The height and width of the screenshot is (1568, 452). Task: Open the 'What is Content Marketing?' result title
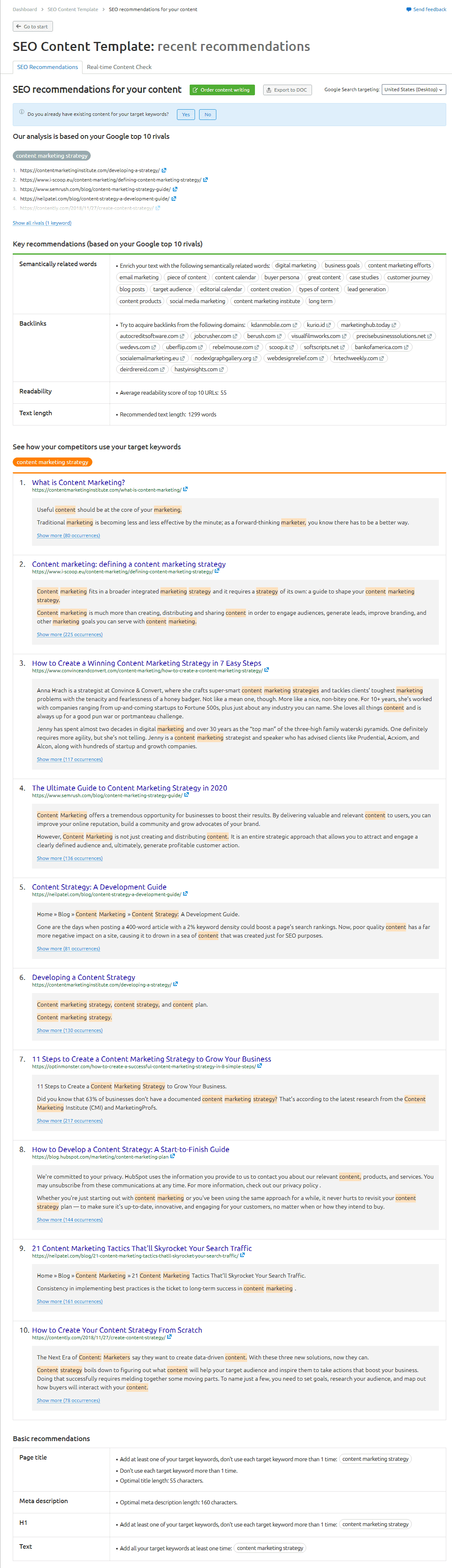click(x=78, y=483)
